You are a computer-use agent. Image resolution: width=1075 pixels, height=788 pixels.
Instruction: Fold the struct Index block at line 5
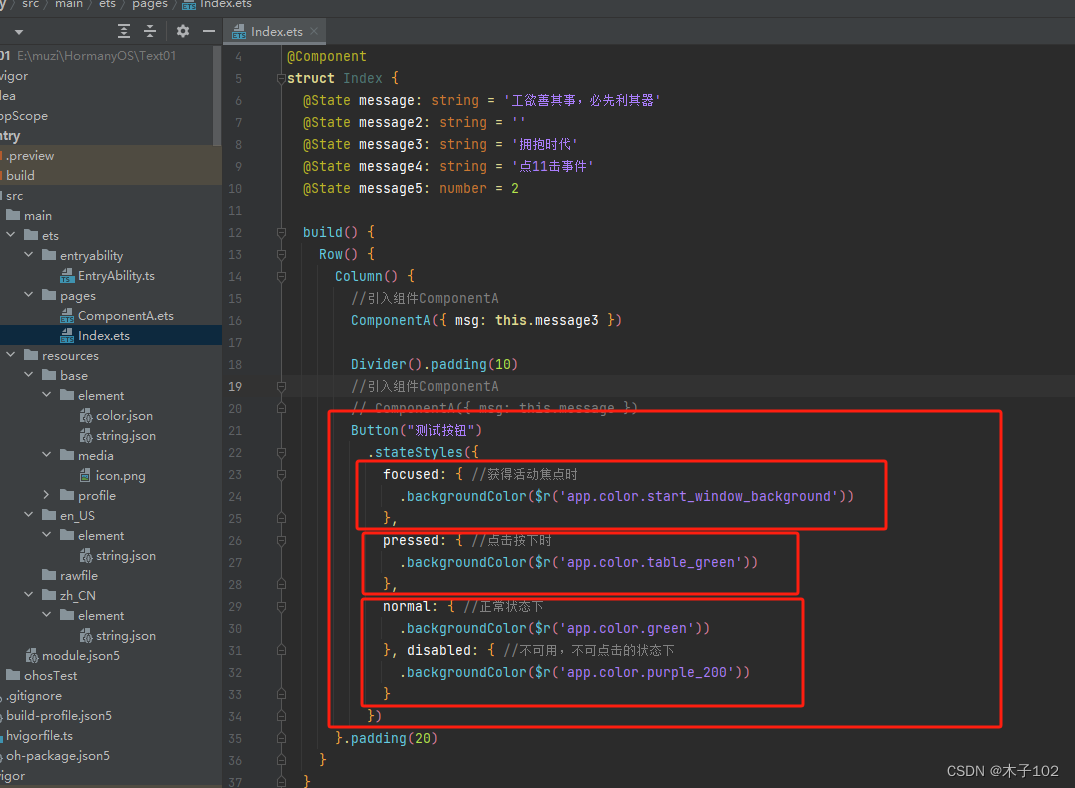coord(281,78)
